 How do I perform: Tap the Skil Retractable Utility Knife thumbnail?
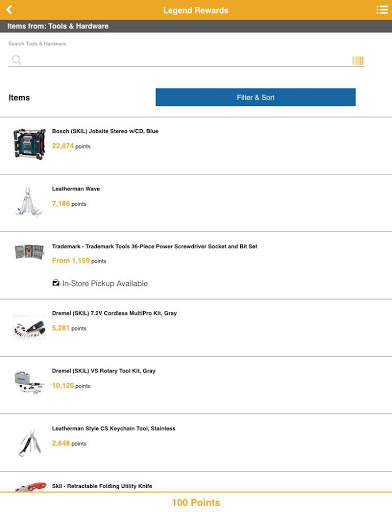31,487
